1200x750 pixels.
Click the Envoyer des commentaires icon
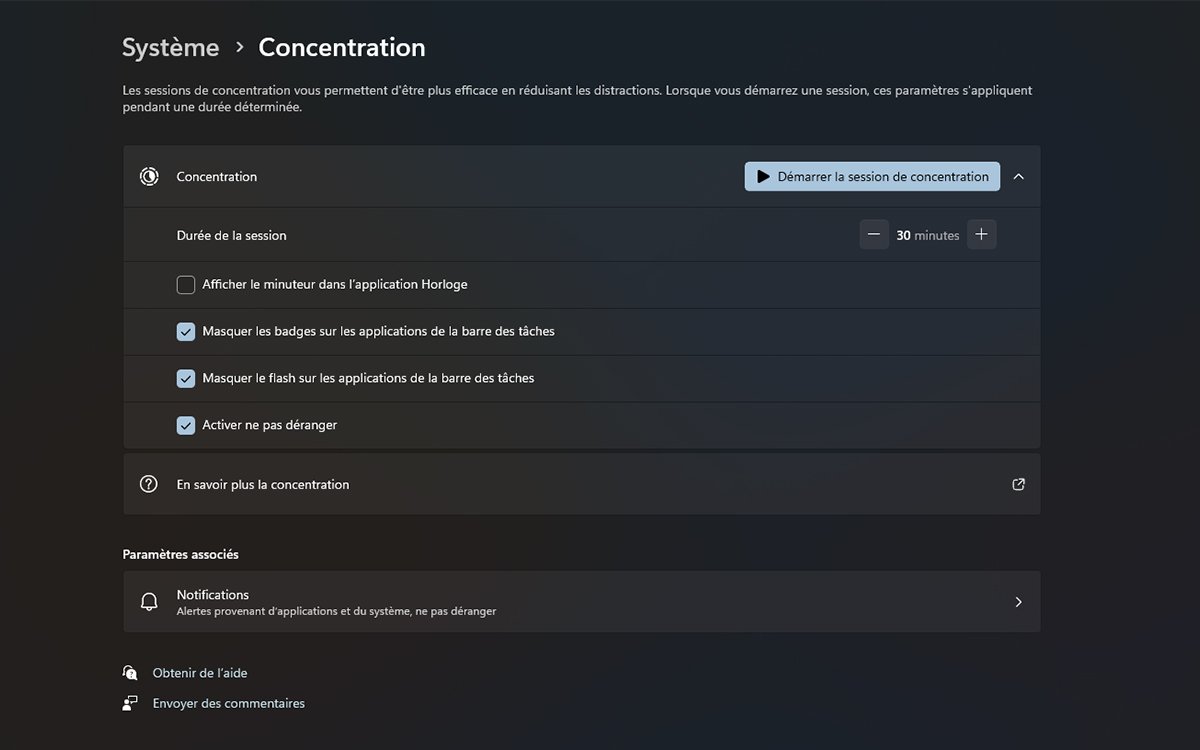click(130, 703)
